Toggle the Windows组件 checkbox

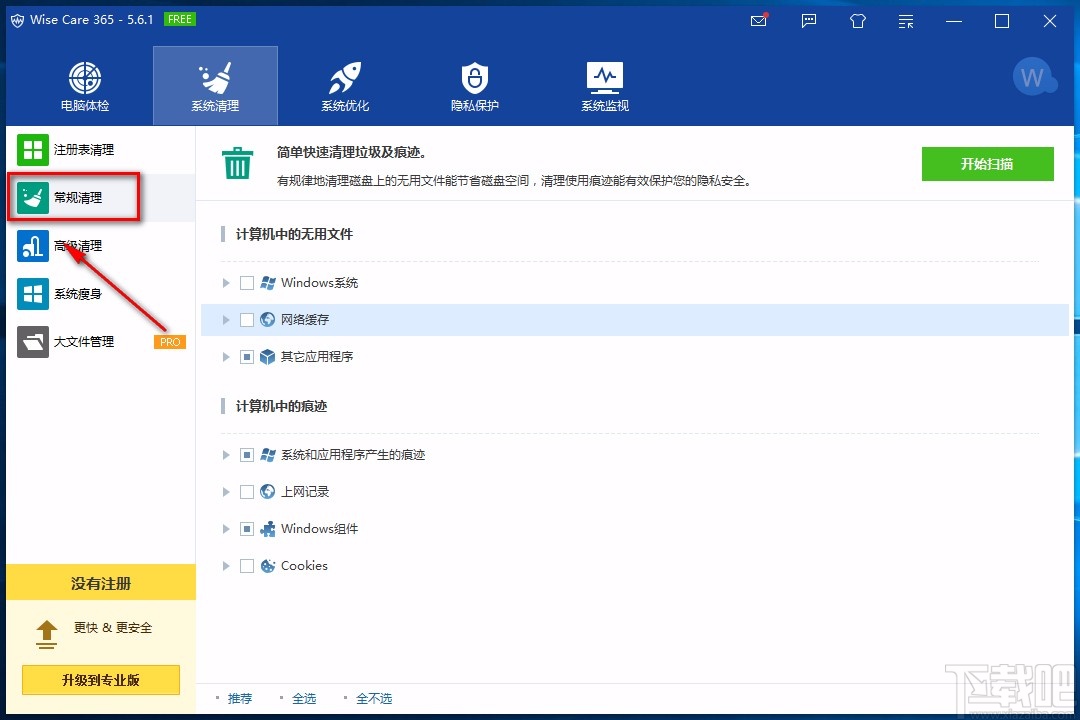tap(247, 529)
